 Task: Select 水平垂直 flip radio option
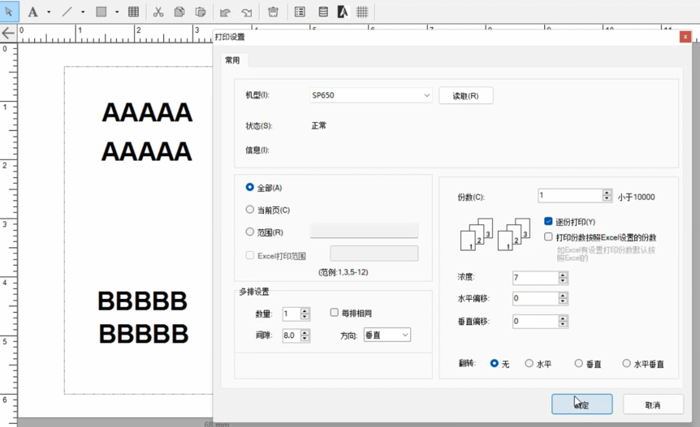click(x=627, y=364)
